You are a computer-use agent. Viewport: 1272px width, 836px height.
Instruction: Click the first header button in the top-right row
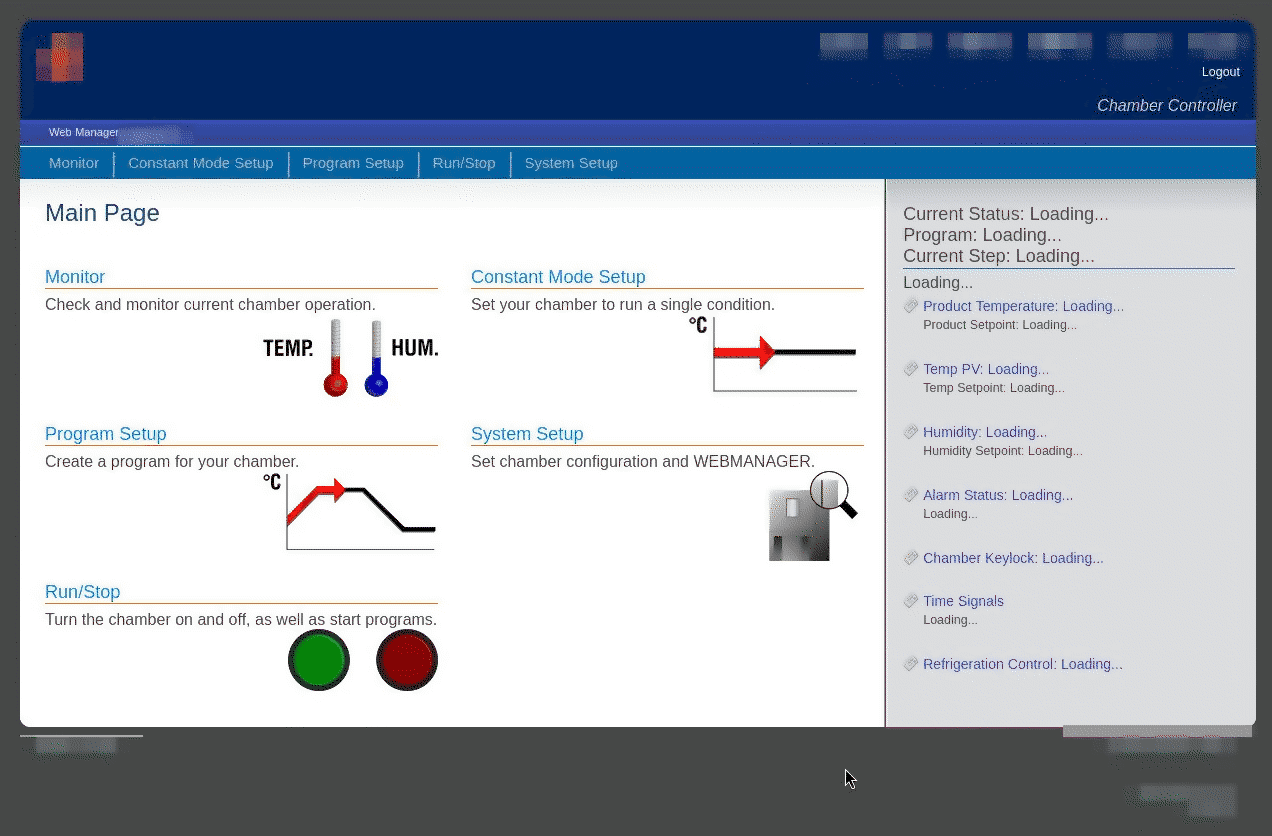(x=843, y=46)
